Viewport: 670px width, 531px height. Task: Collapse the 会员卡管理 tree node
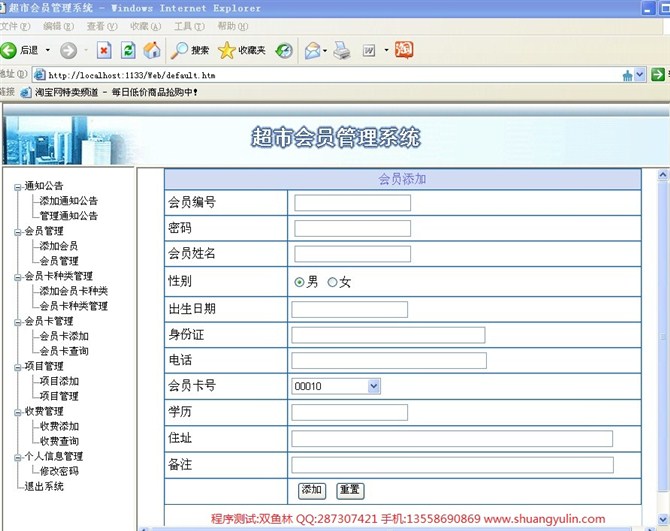pos(18,323)
